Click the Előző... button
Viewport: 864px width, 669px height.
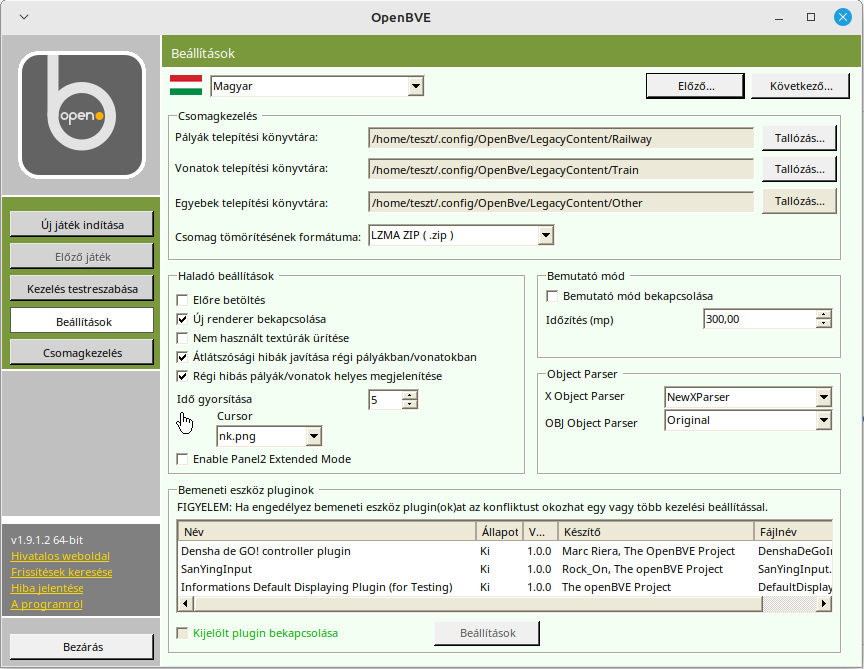(x=695, y=86)
